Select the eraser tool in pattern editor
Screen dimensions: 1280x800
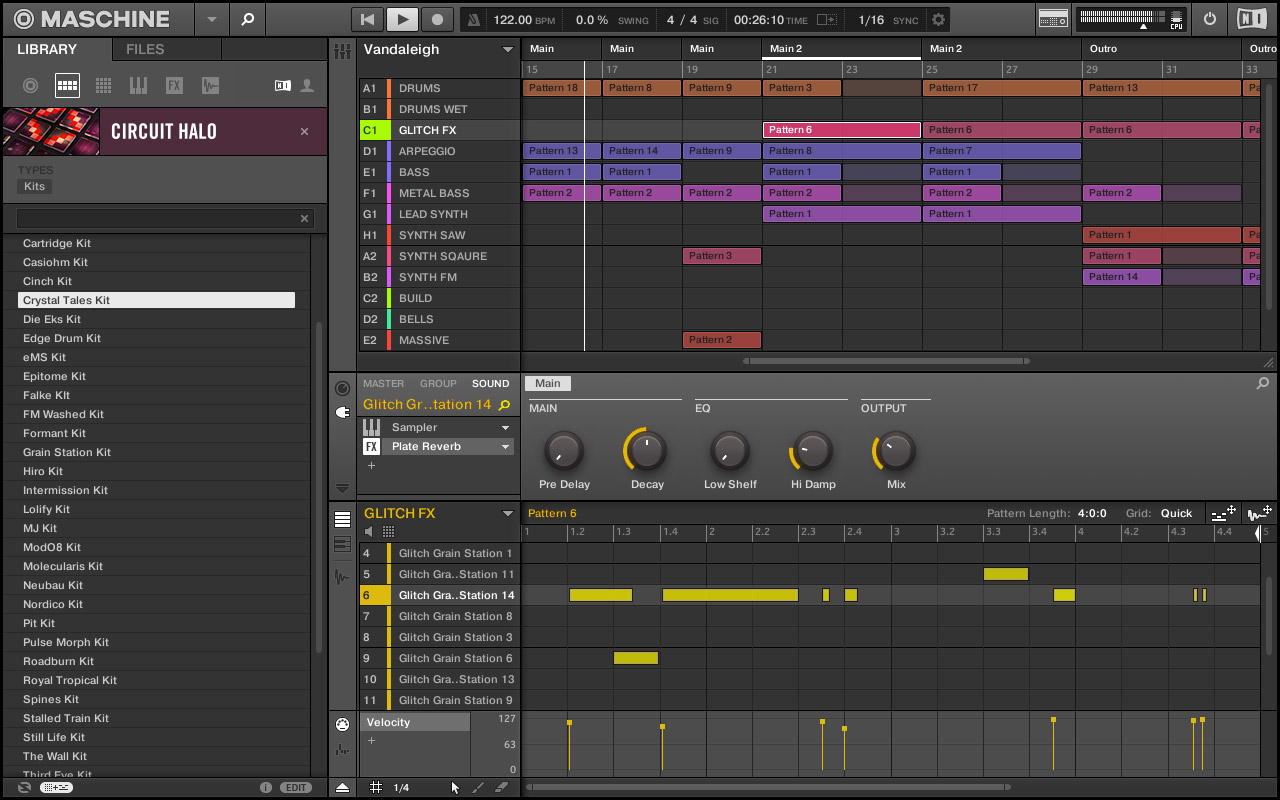(x=502, y=788)
